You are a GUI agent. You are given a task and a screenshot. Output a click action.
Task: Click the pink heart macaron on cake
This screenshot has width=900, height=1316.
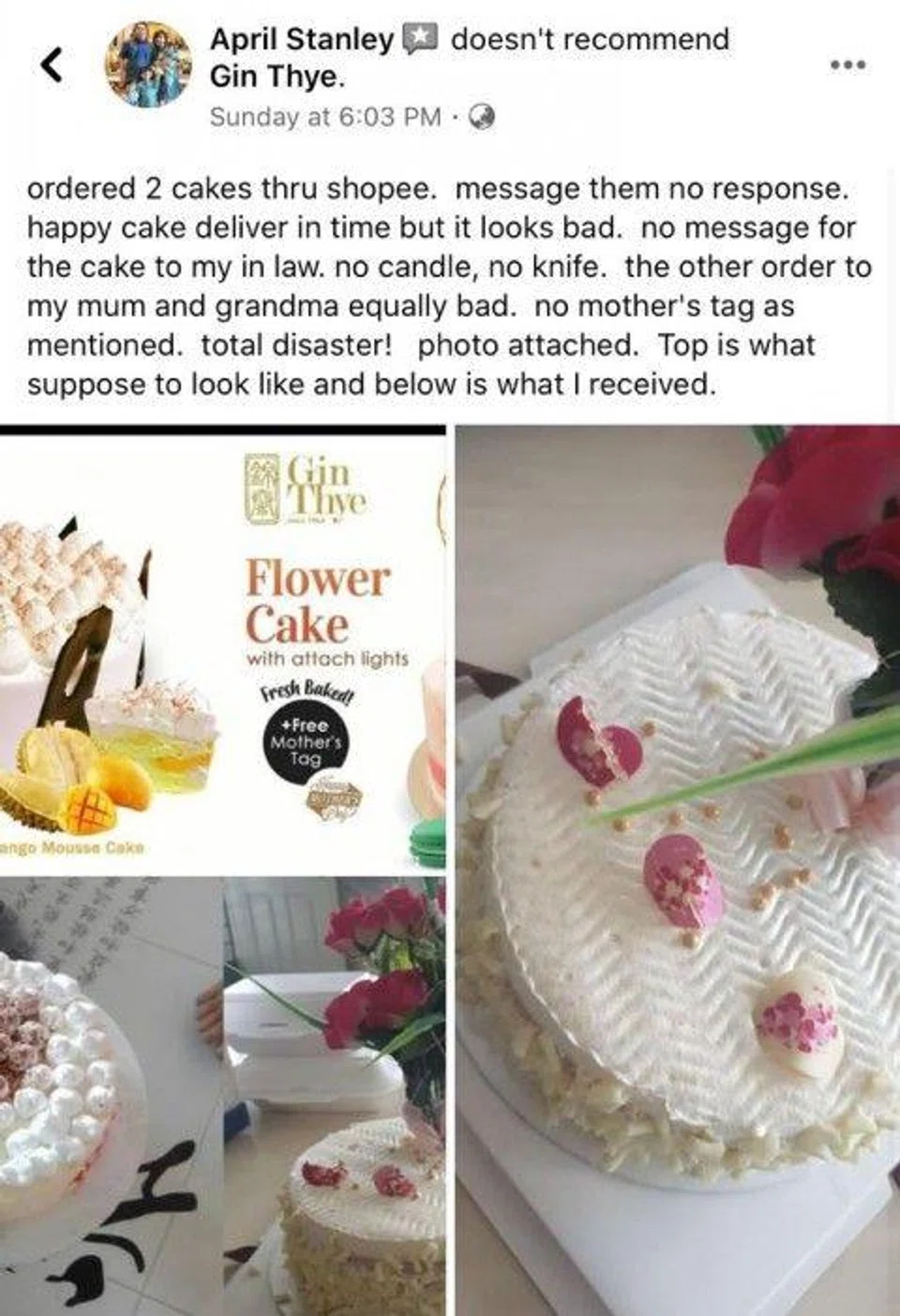(599, 742)
